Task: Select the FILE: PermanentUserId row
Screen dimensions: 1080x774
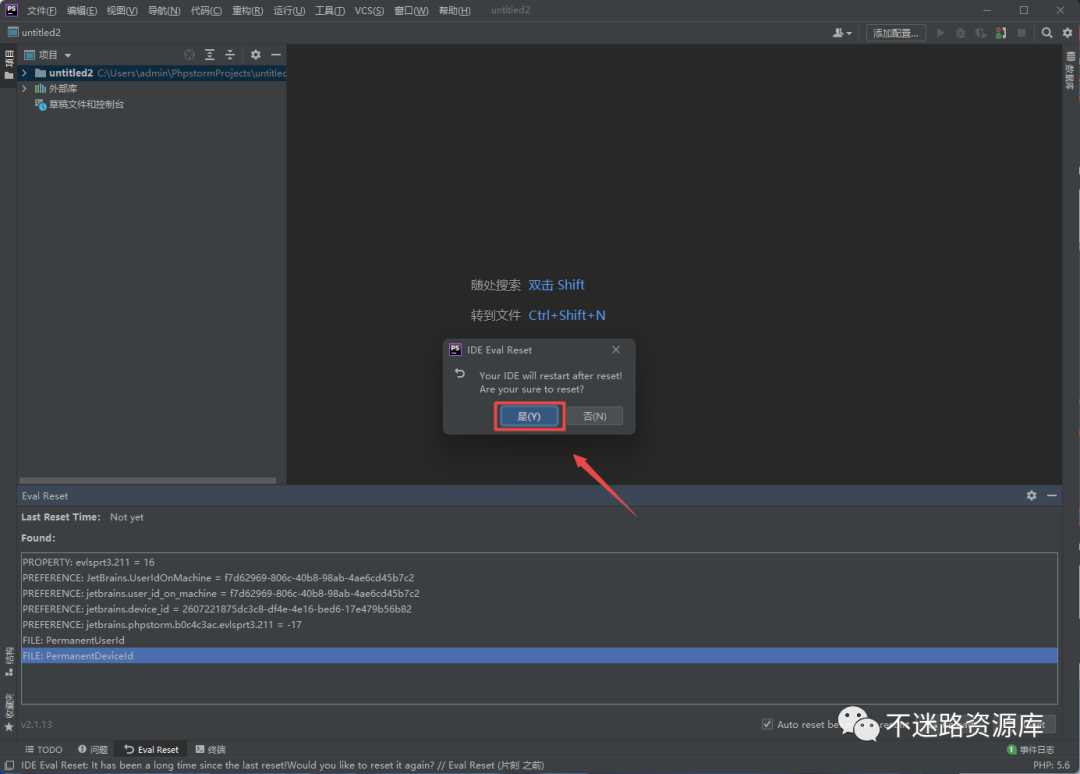Action: (x=539, y=640)
